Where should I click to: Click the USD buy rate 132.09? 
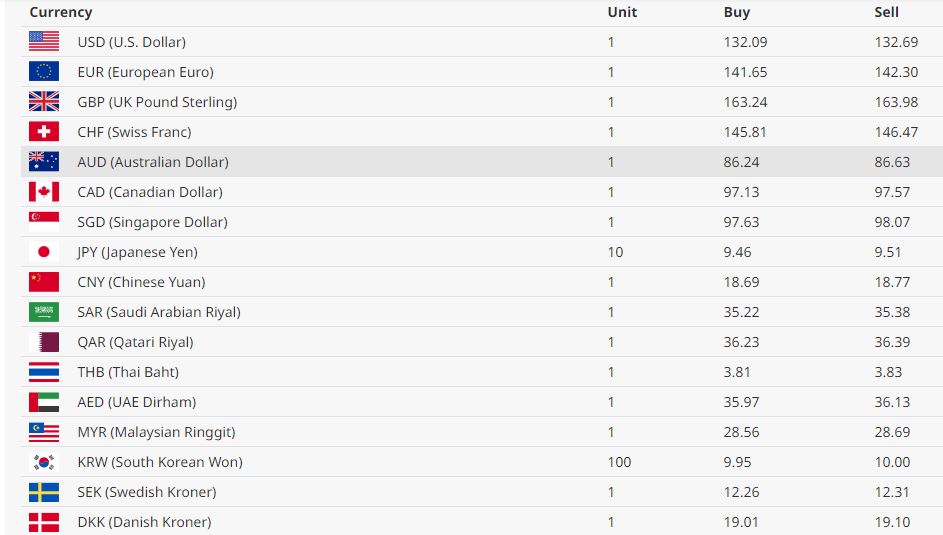[744, 42]
